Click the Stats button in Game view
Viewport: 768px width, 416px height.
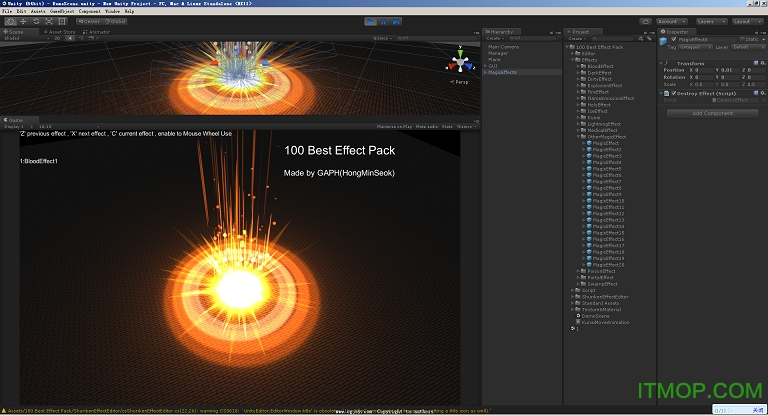point(447,126)
